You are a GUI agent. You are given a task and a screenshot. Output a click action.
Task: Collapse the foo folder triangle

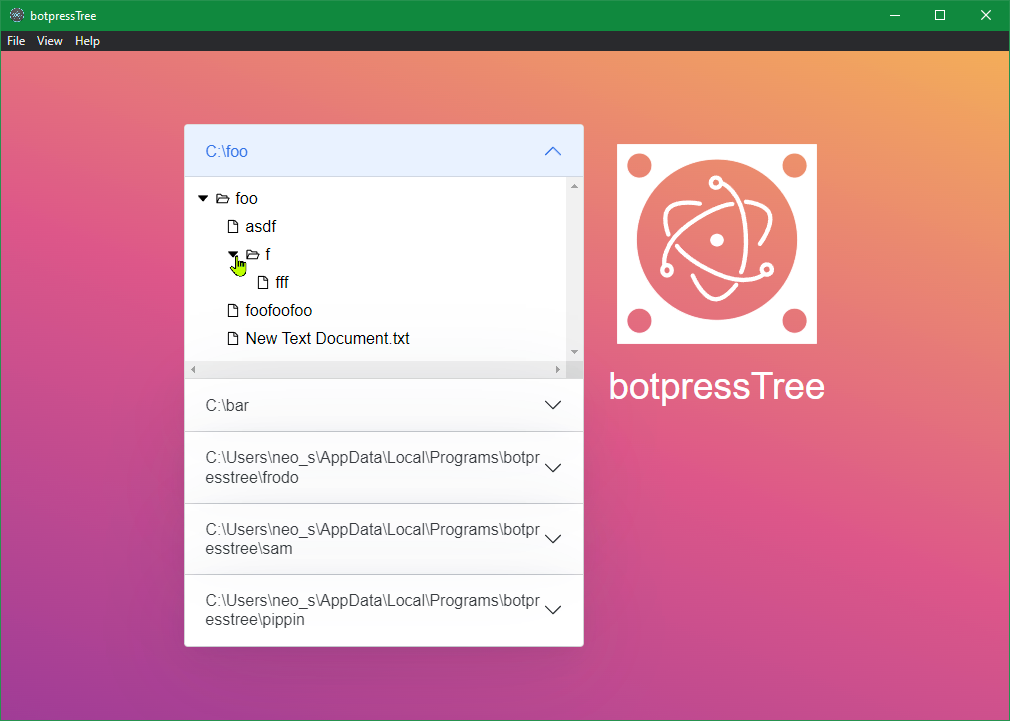tap(203, 198)
